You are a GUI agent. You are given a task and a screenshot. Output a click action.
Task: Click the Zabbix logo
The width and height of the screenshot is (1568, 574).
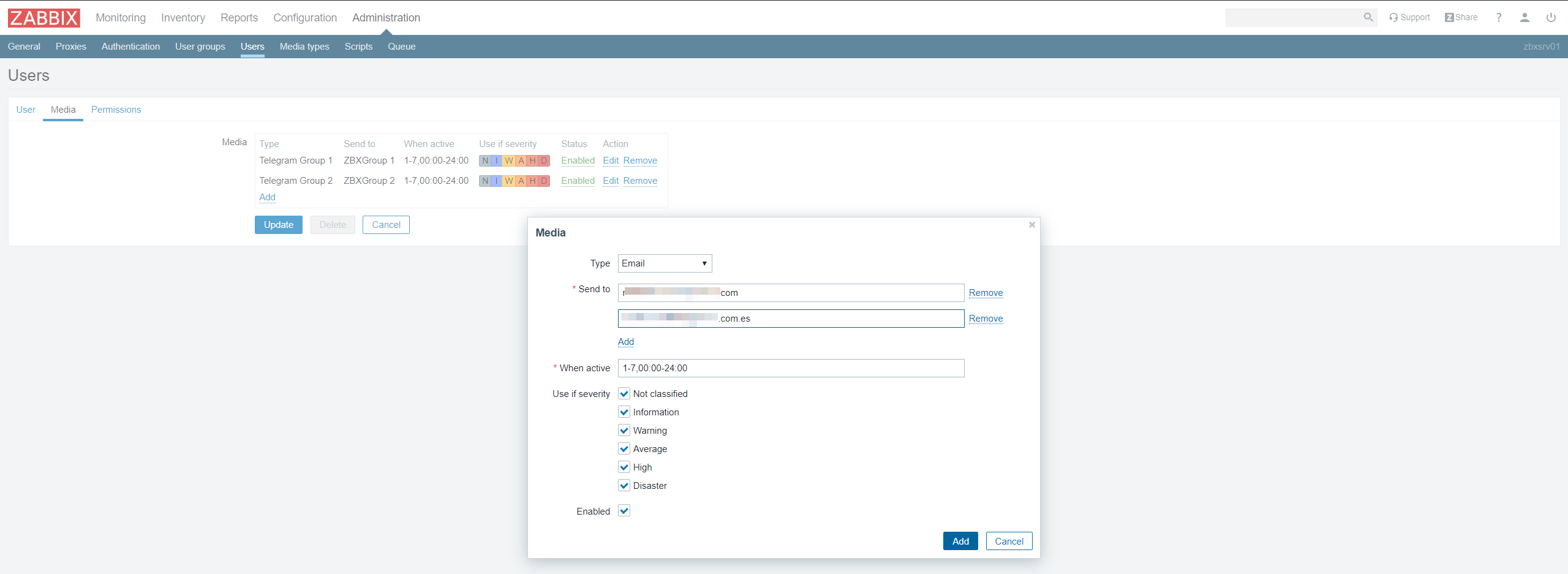point(43,18)
